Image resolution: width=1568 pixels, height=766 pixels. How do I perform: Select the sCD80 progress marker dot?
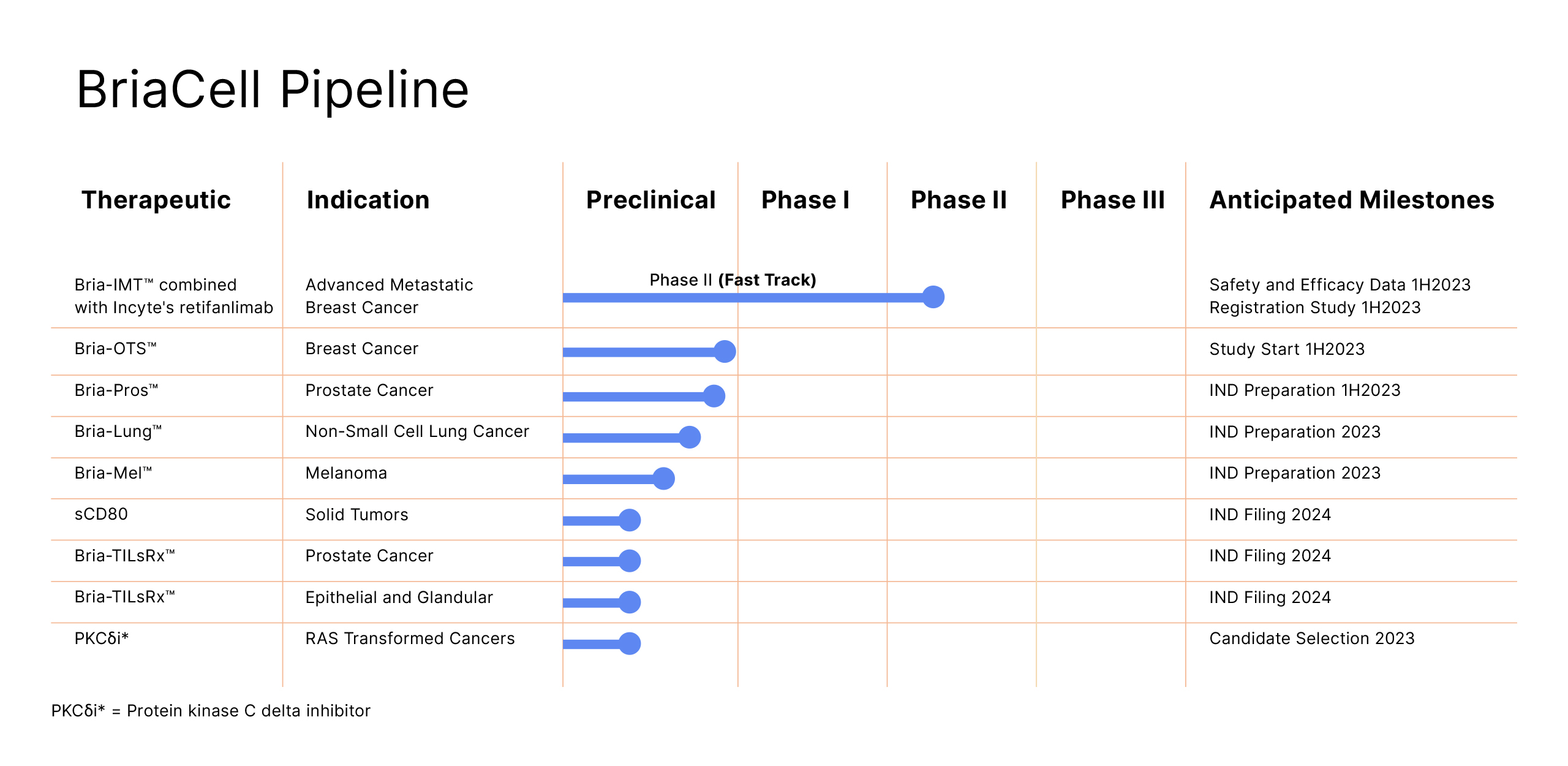point(629,520)
